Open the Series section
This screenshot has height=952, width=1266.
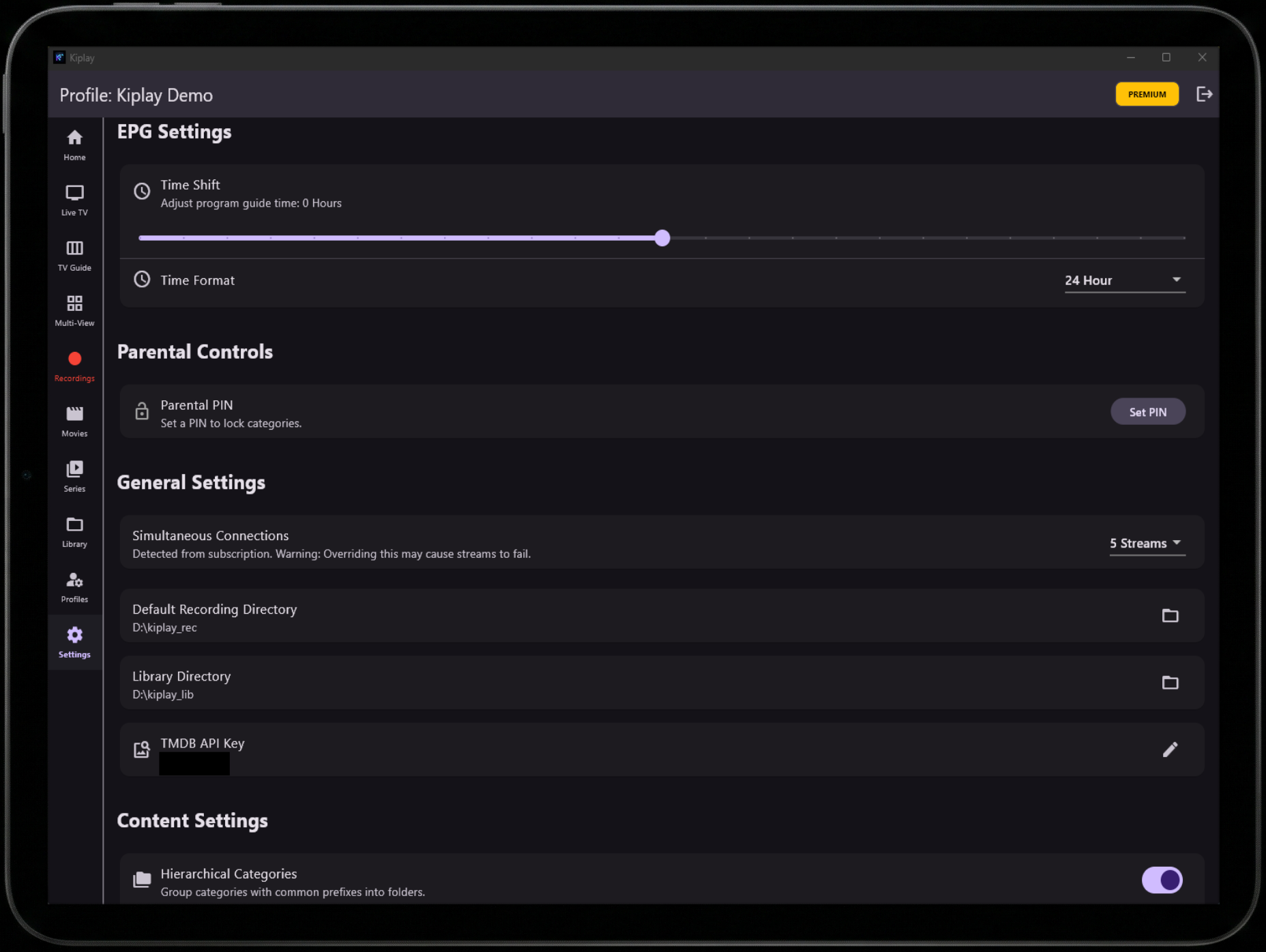(74, 475)
